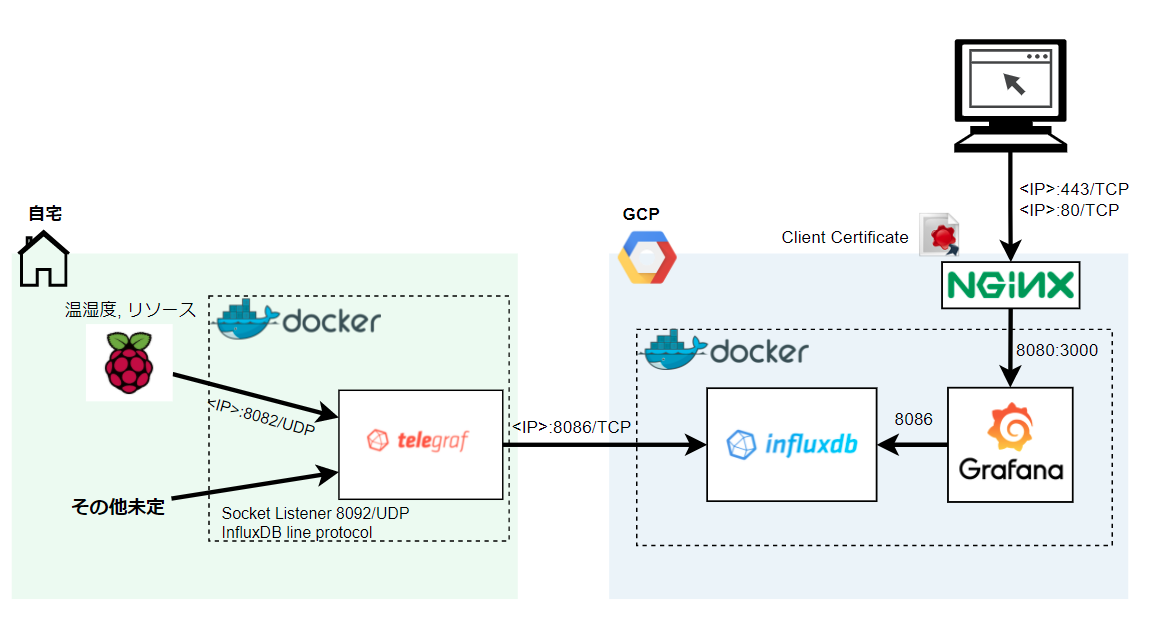The width and height of the screenshot is (1156, 633).
Task: Click the Google Cloud Platform hexagon logo
Action: pos(646,257)
